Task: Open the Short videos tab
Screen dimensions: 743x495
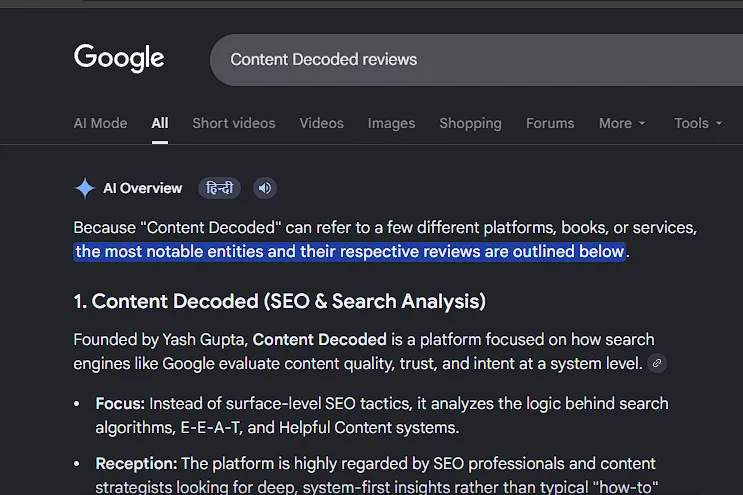Action: pyautogui.click(x=234, y=123)
